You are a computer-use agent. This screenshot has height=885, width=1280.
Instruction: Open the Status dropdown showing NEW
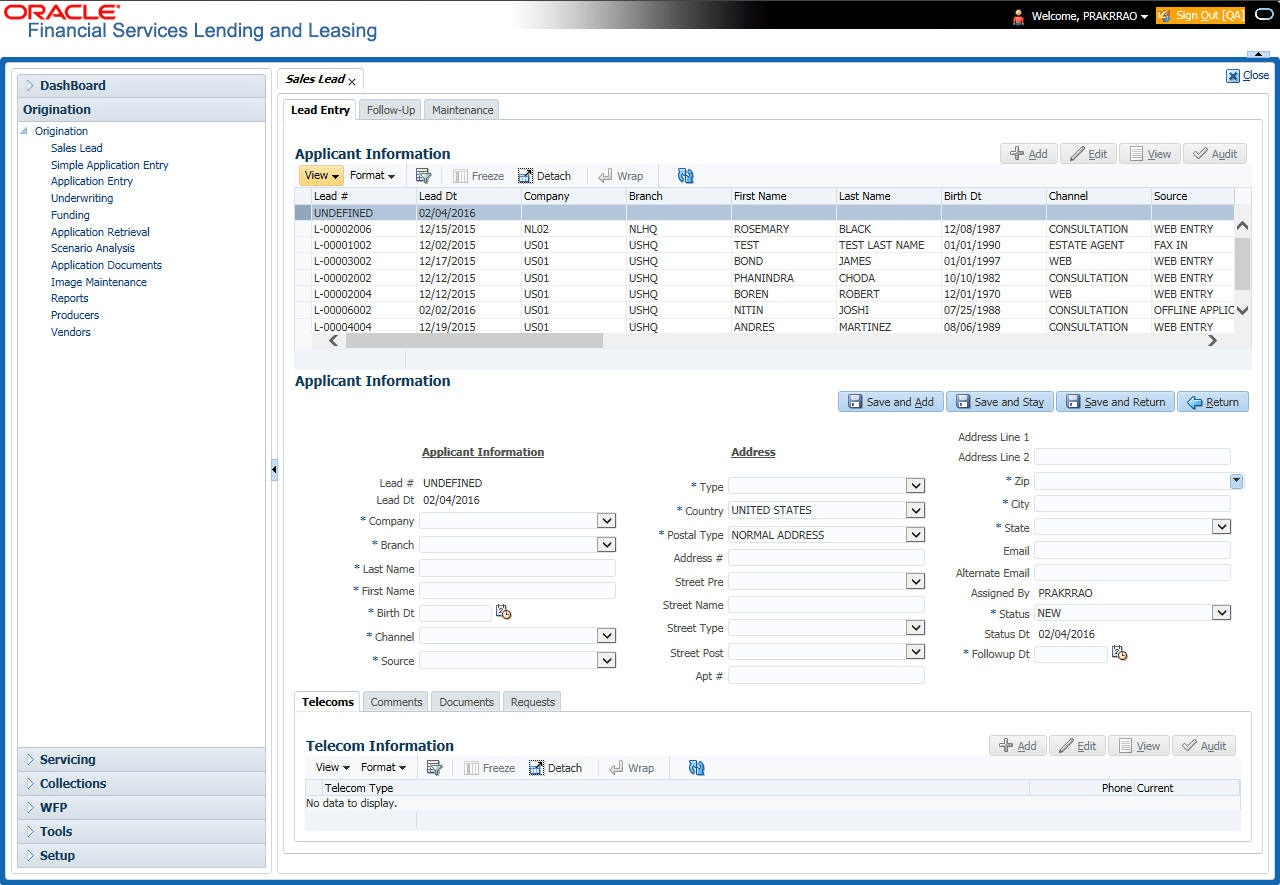(x=1220, y=613)
